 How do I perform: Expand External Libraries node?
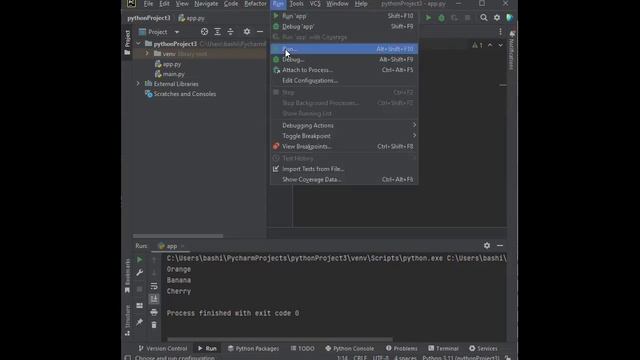[x=138, y=84]
